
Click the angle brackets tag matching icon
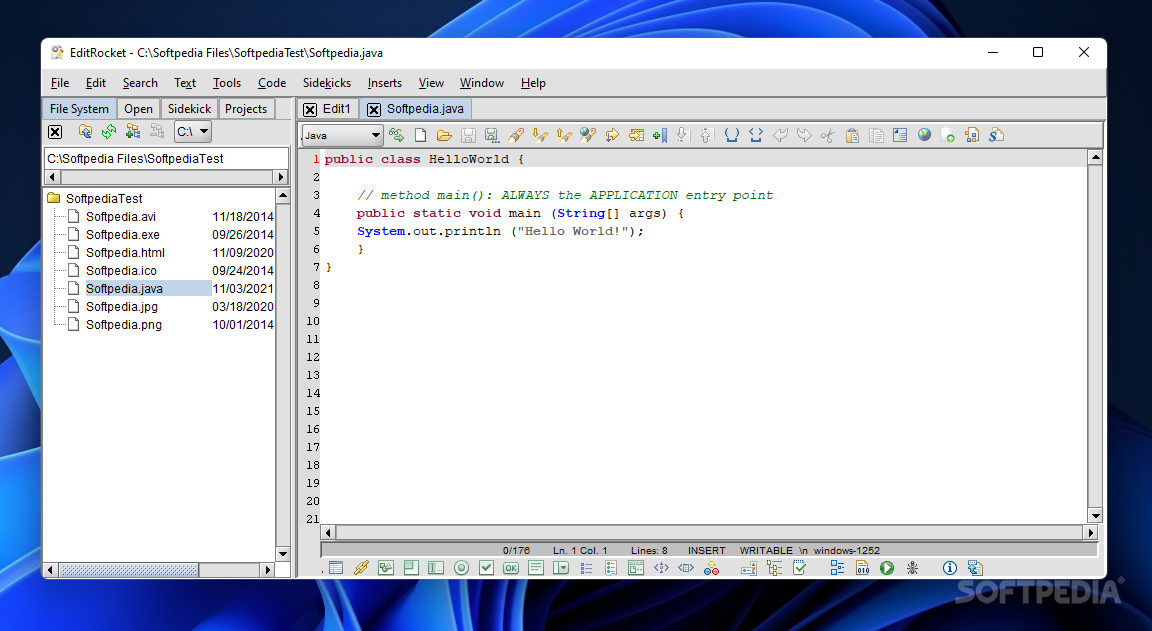[756, 135]
